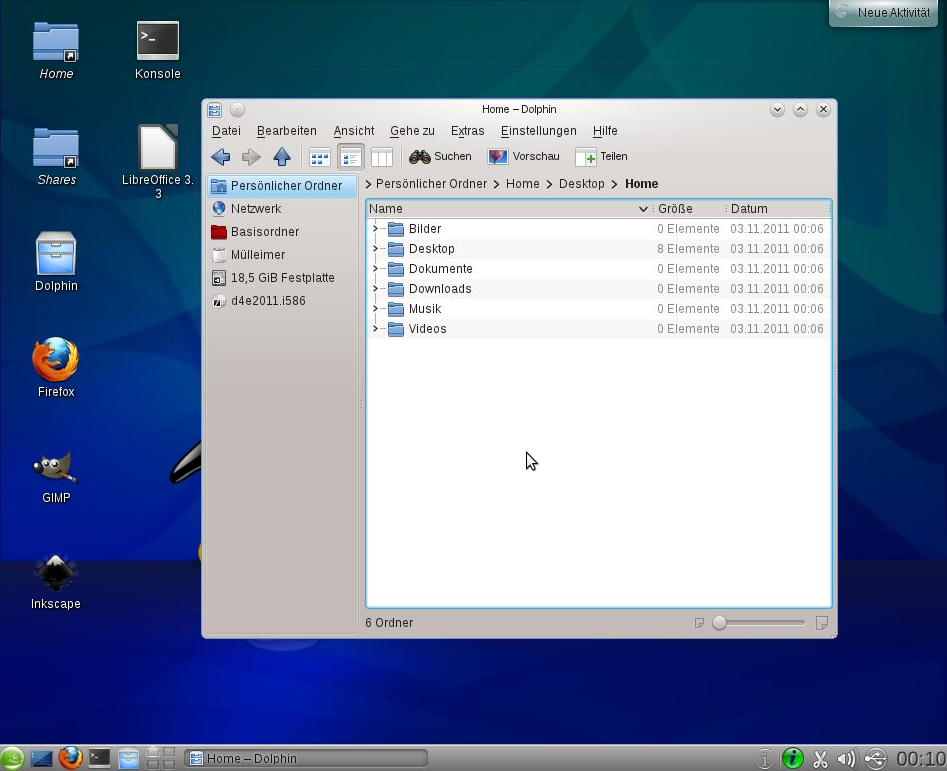947x771 pixels.
Task: Click small zoom-out icon beside slider
Action: [699, 622]
